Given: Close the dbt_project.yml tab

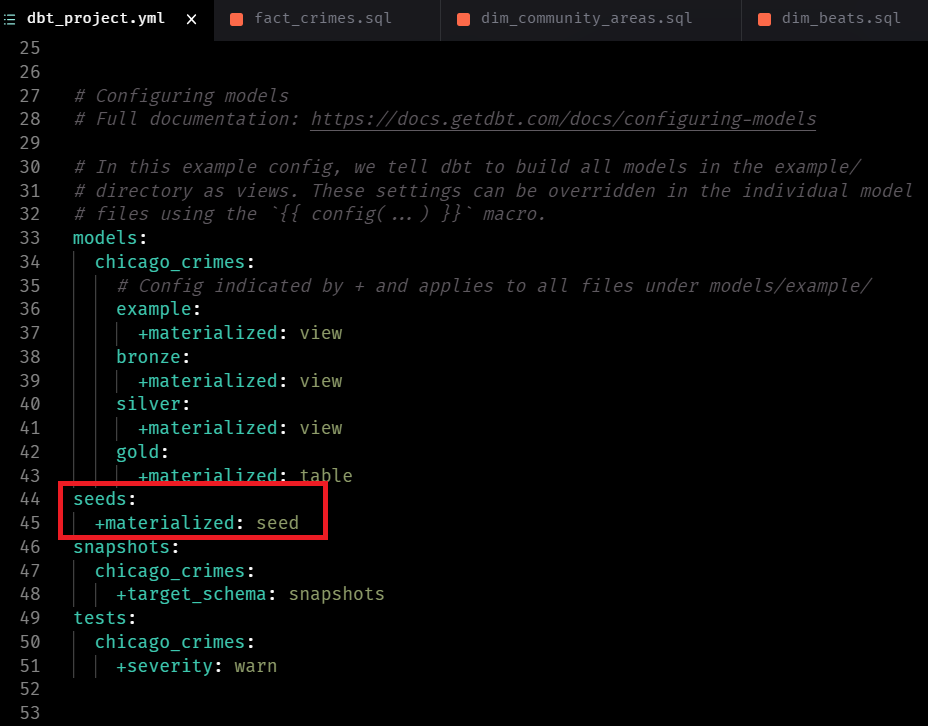Looking at the screenshot, I should [x=191, y=20].
